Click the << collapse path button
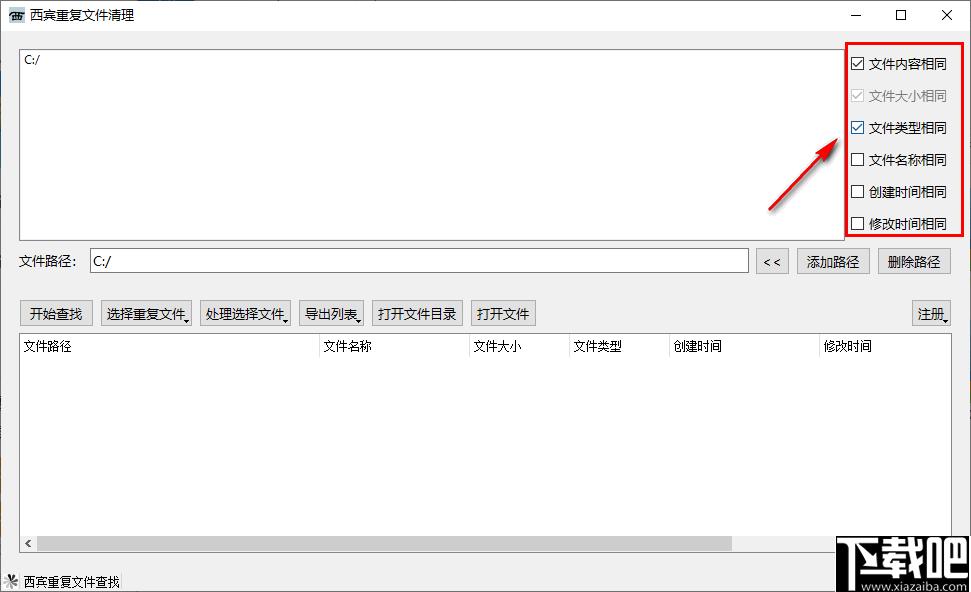This screenshot has width=971, height=592. (771, 262)
